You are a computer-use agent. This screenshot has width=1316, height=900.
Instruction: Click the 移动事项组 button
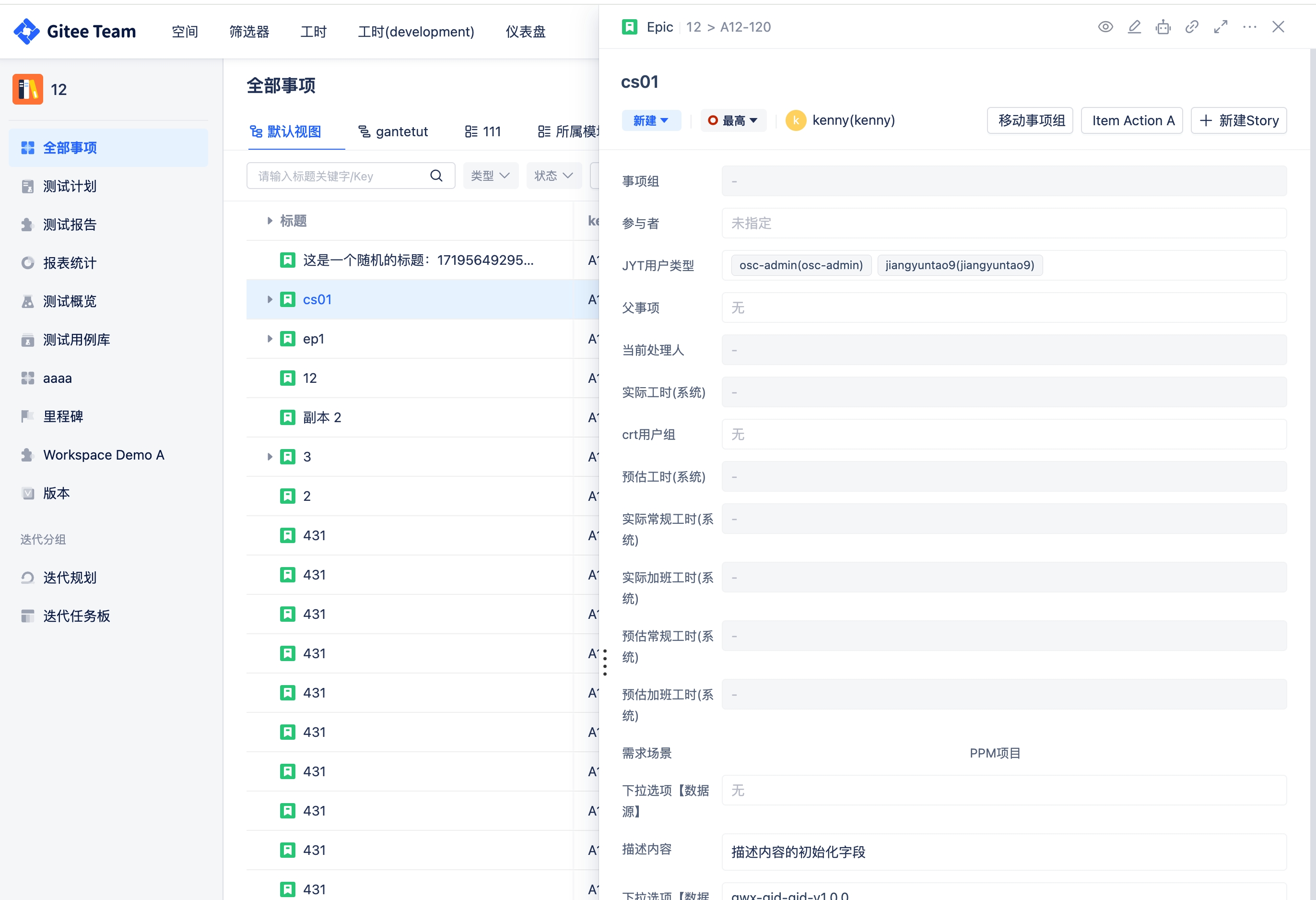[1030, 120]
